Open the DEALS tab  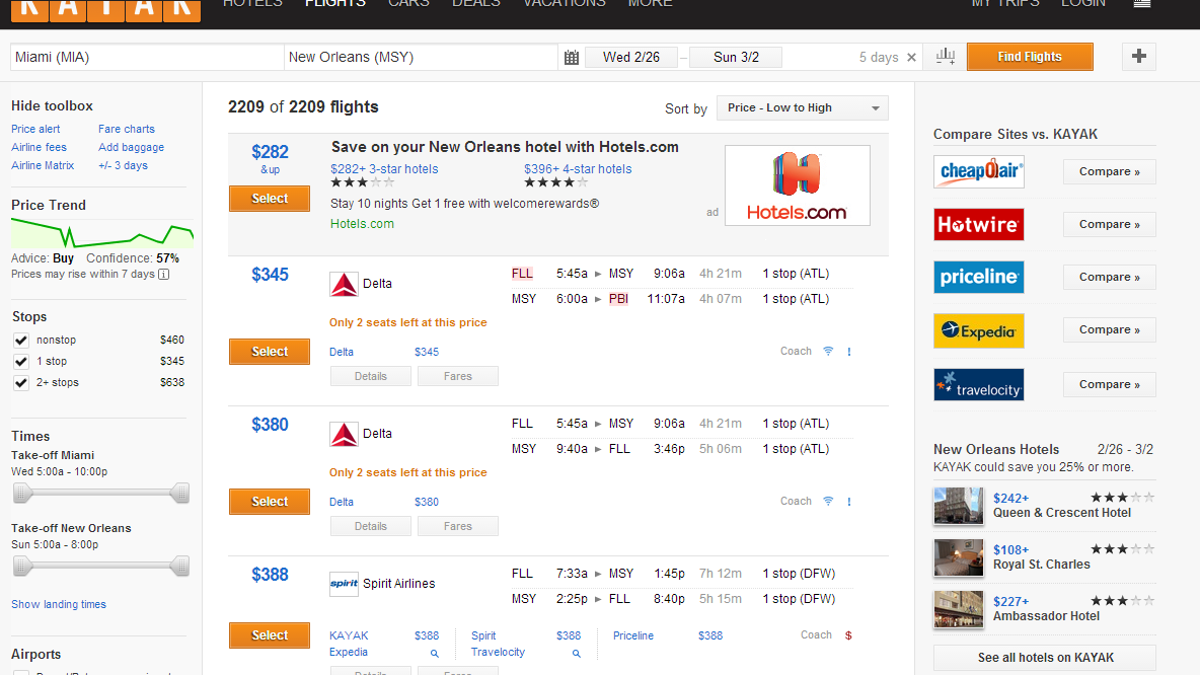pos(476,4)
